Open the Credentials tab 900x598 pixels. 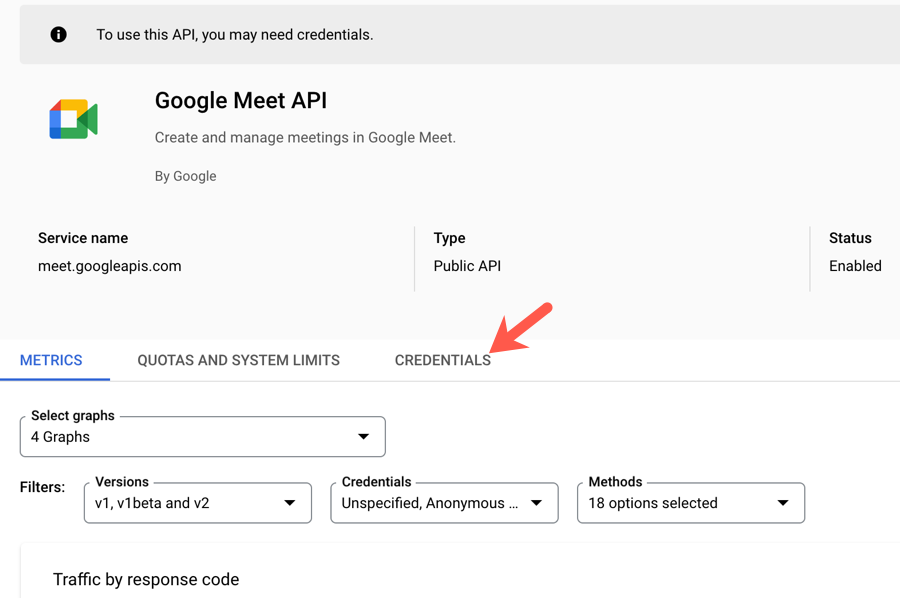point(443,360)
